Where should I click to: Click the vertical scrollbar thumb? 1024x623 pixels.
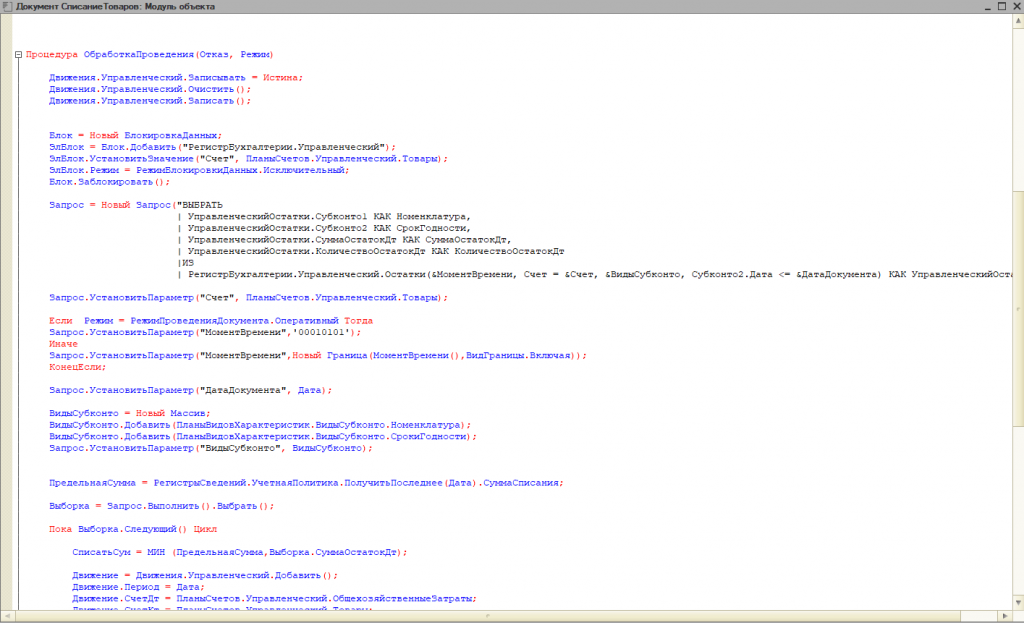[1018, 310]
